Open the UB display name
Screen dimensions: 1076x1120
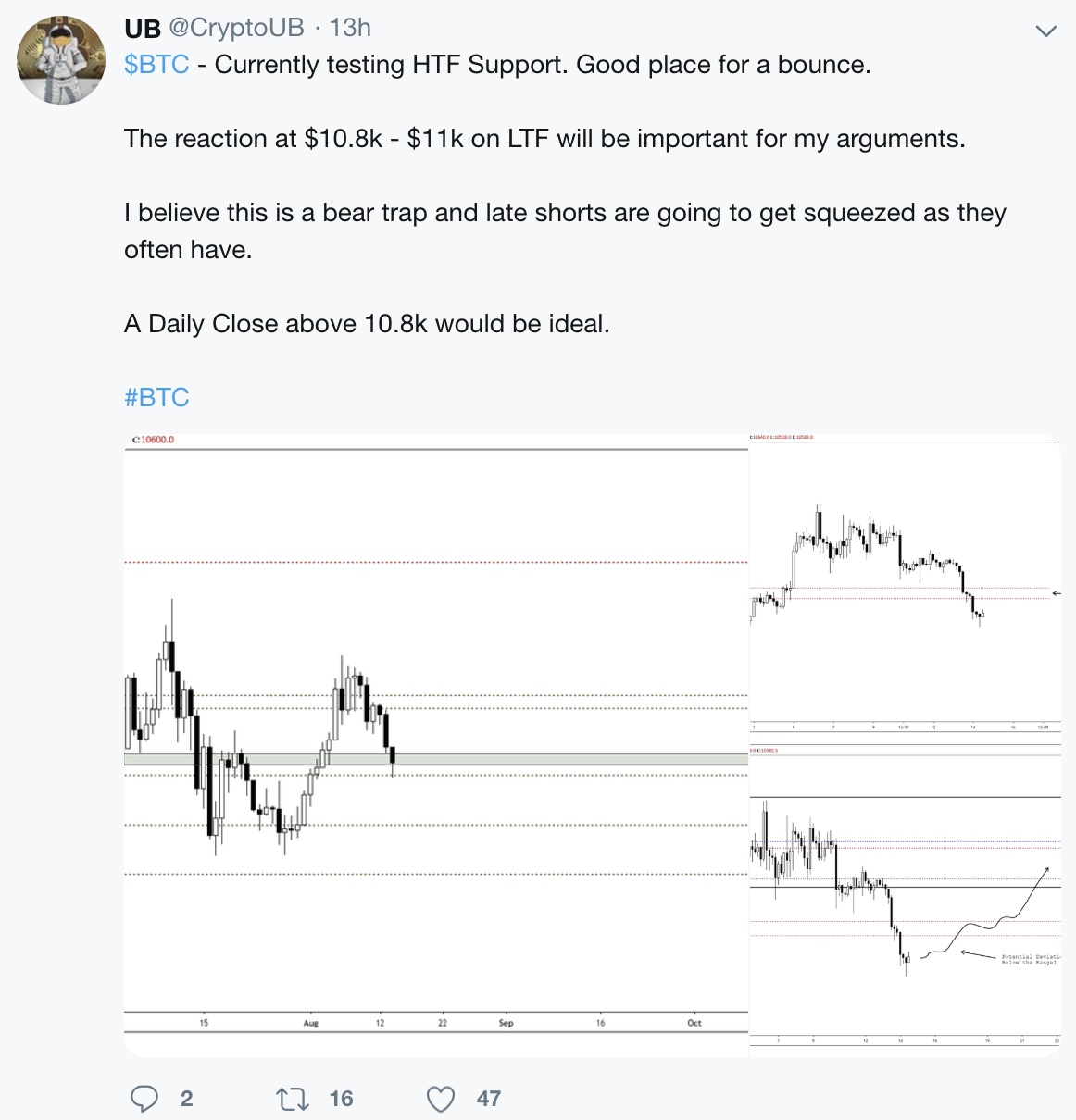[143, 29]
